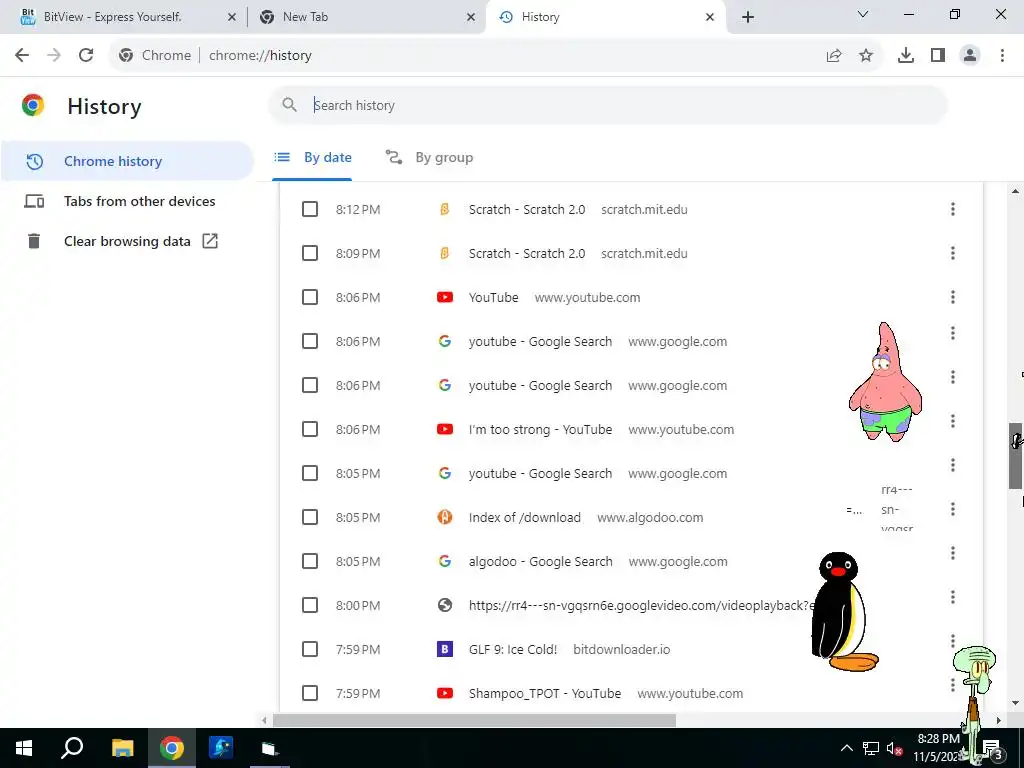Click the bitdownloader B favicon
This screenshot has width=1024, height=768.
coord(445,649)
